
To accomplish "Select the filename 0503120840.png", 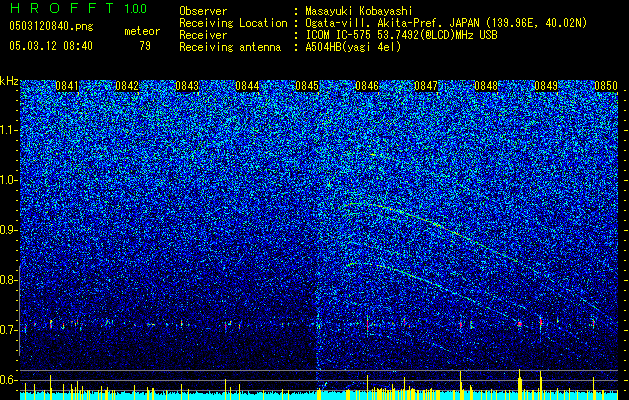I will (x=51, y=27).
